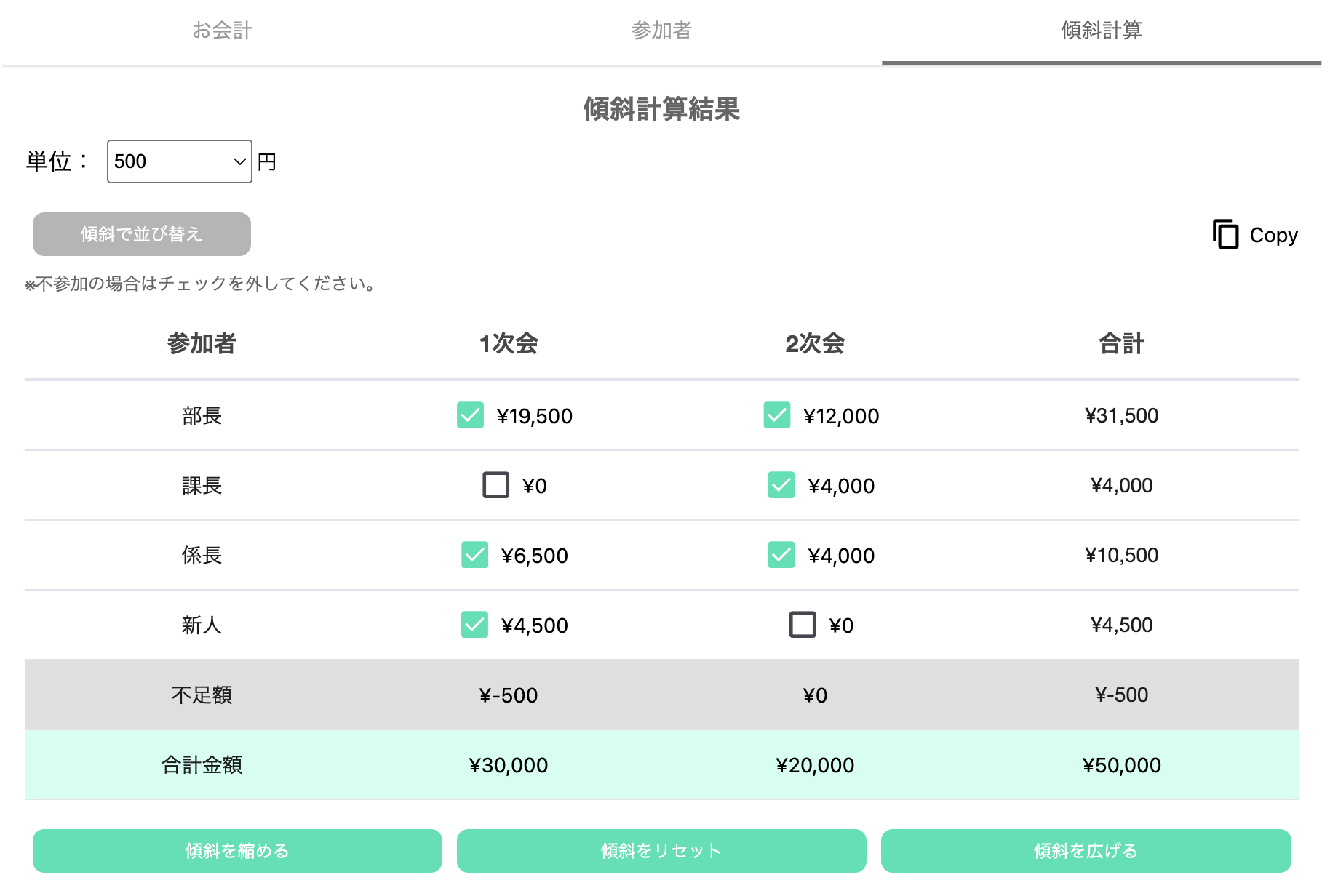Click 新人's 1次会 amount ¥4,500

point(535,625)
